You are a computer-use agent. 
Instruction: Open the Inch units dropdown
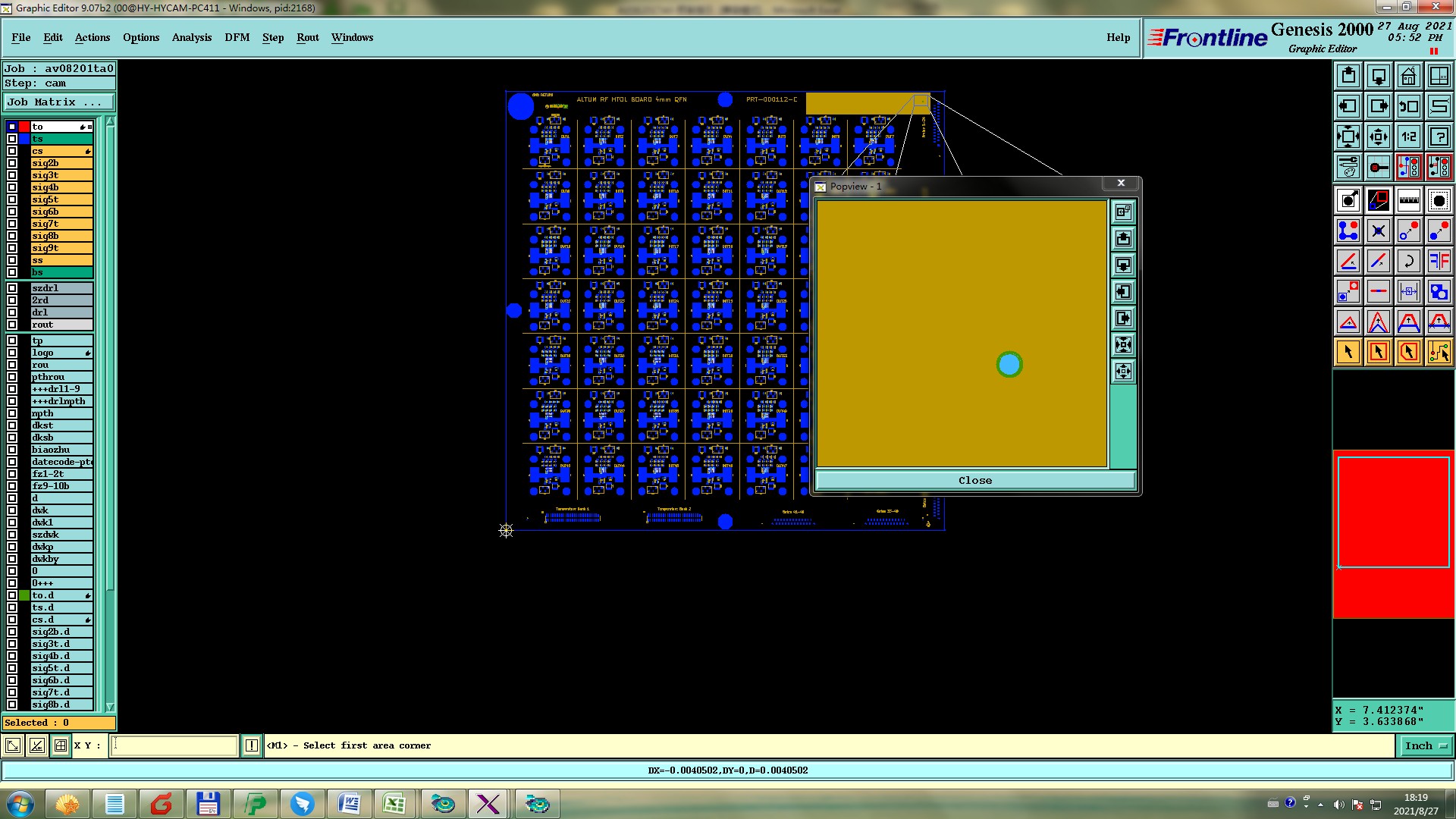point(1425,746)
